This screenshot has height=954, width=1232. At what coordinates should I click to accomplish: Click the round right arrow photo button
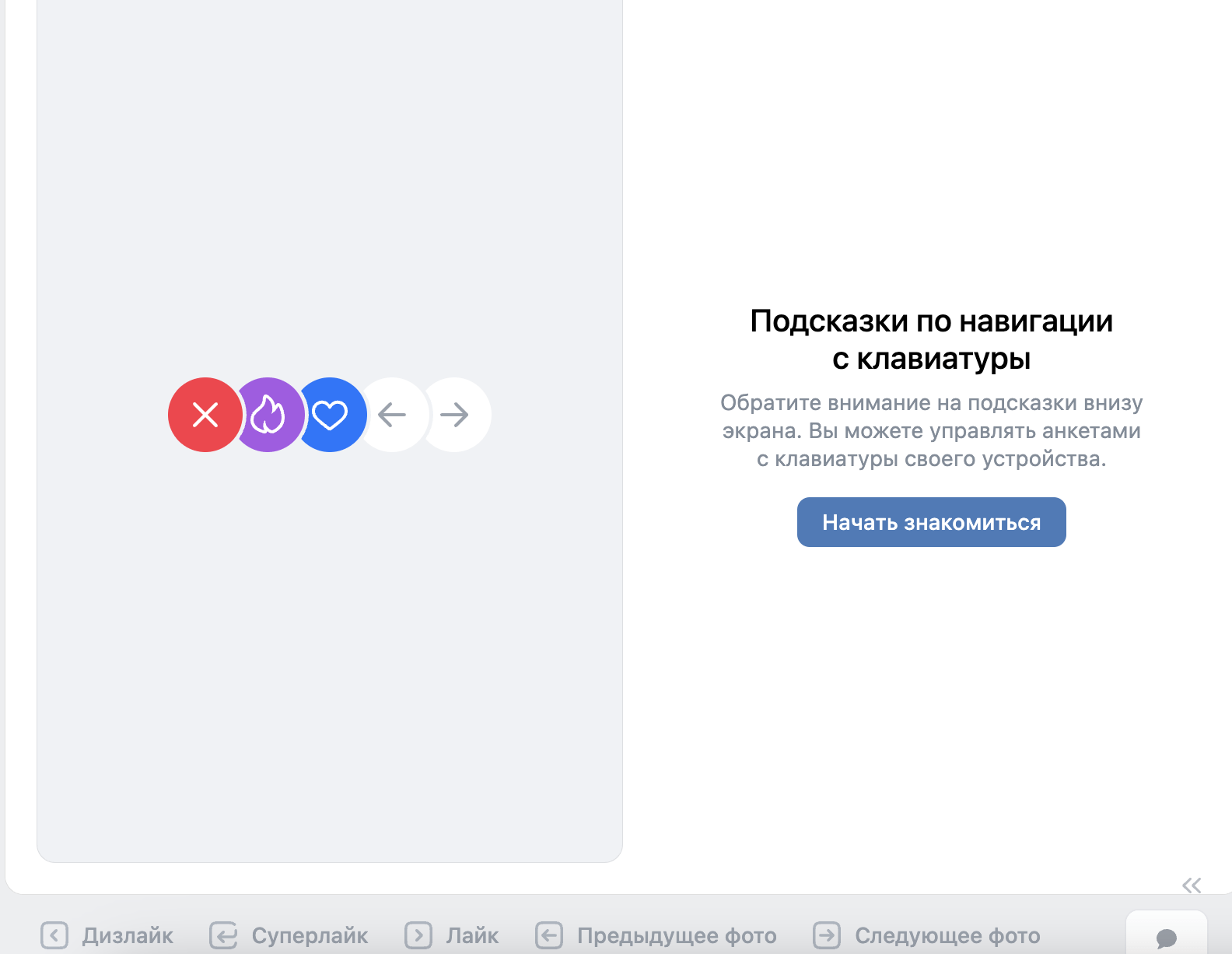pos(456,415)
